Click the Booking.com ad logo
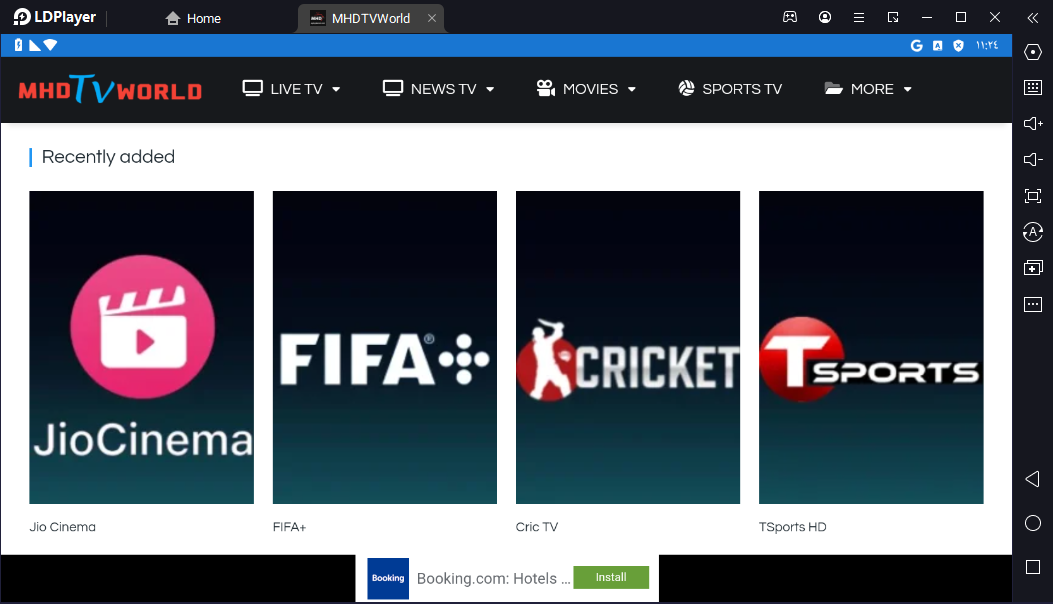Image resolution: width=1053 pixels, height=604 pixels. [x=388, y=578]
